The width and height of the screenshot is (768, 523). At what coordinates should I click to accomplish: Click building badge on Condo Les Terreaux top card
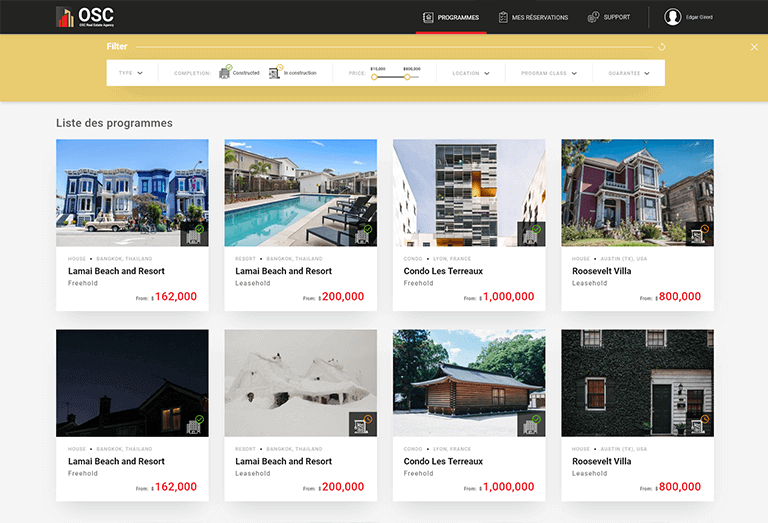(x=531, y=234)
